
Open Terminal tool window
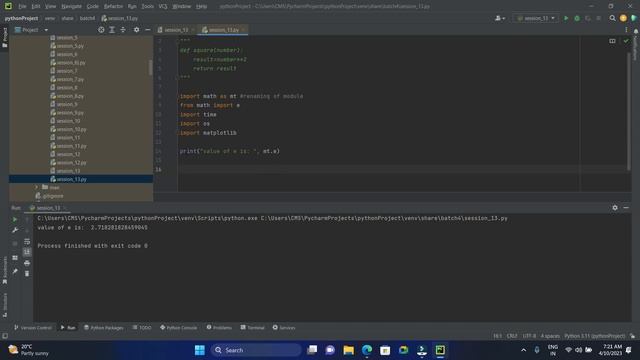pyautogui.click(x=252, y=328)
